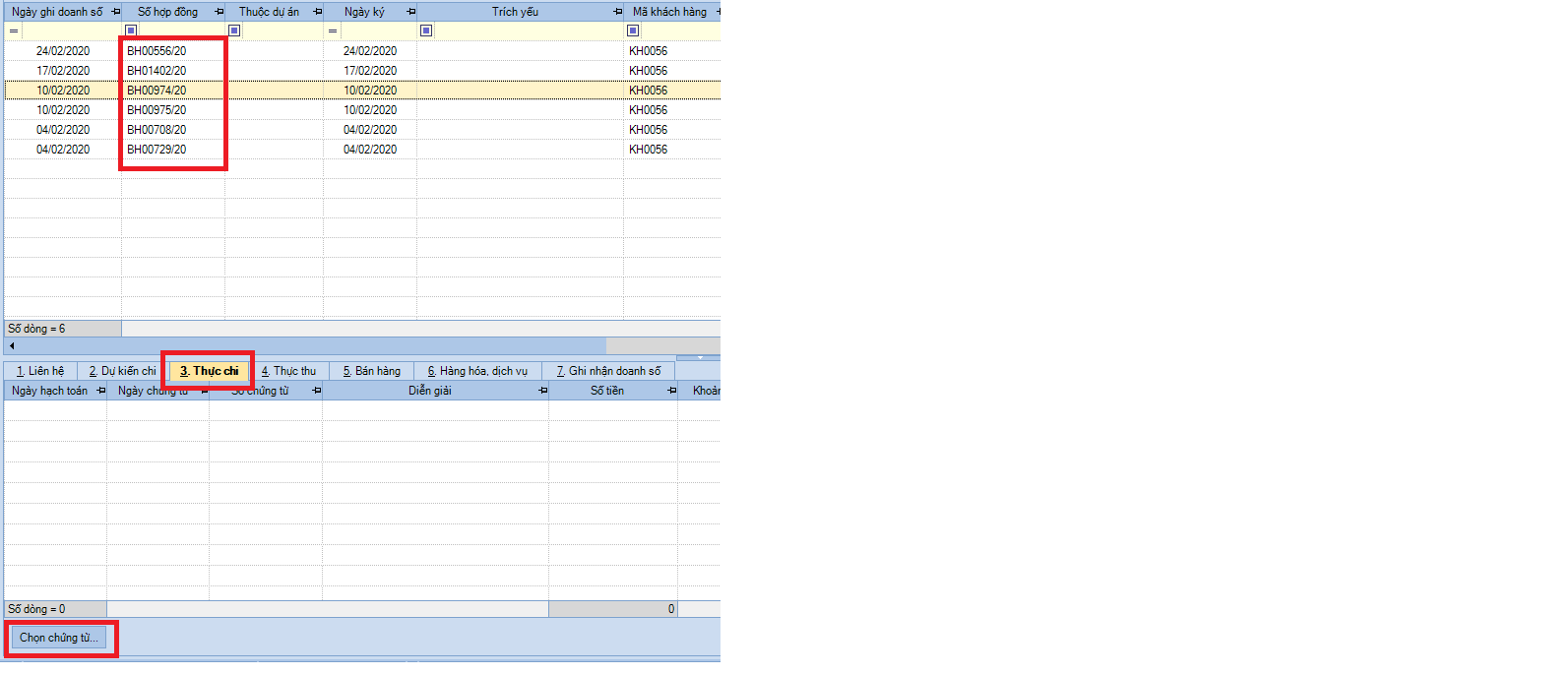Click pin icon on Ngày ký column
This screenshot has height=675, width=1568.
click(x=410, y=12)
